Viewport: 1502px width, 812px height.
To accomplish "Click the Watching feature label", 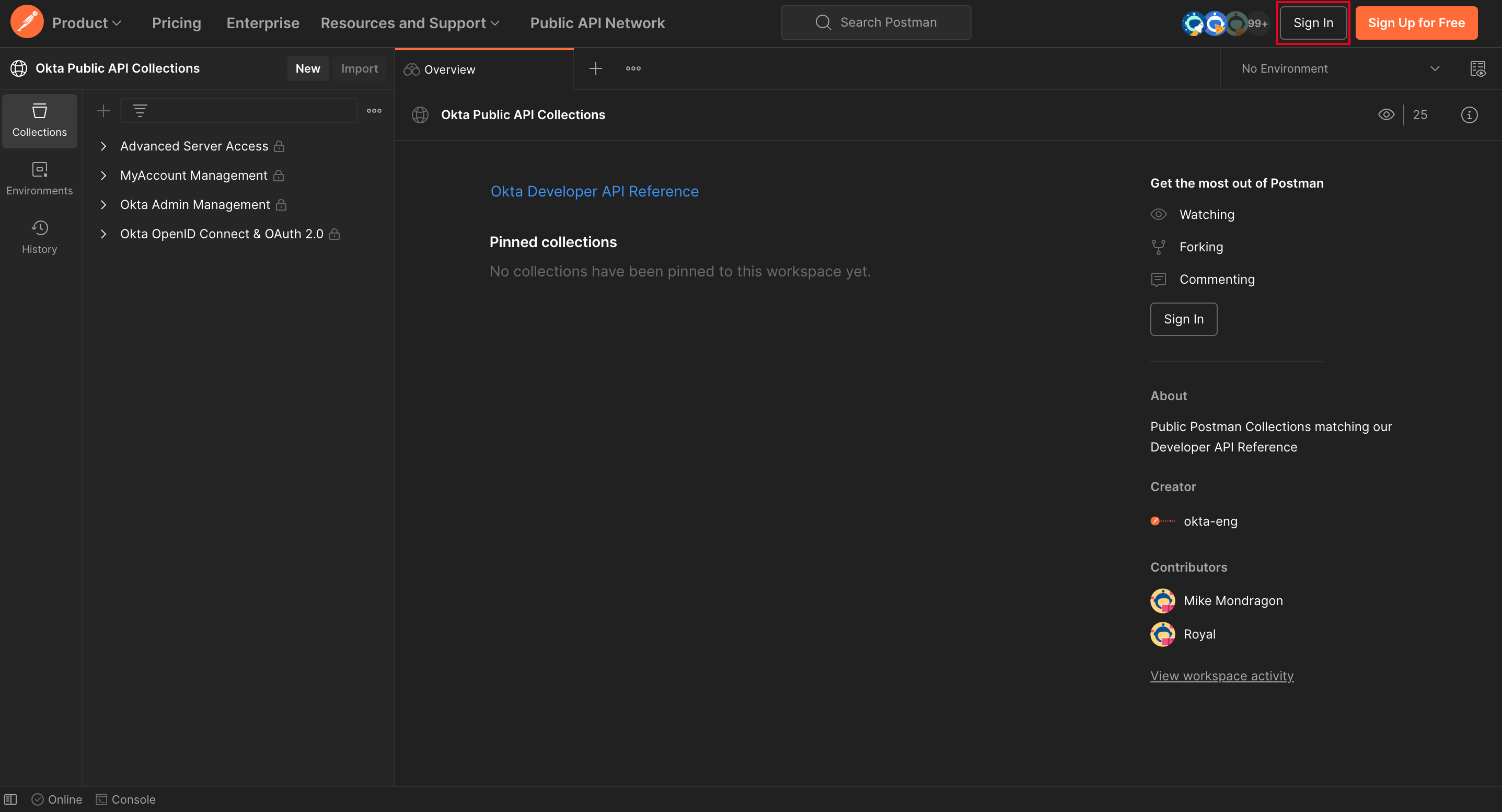I will (x=1206, y=215).
